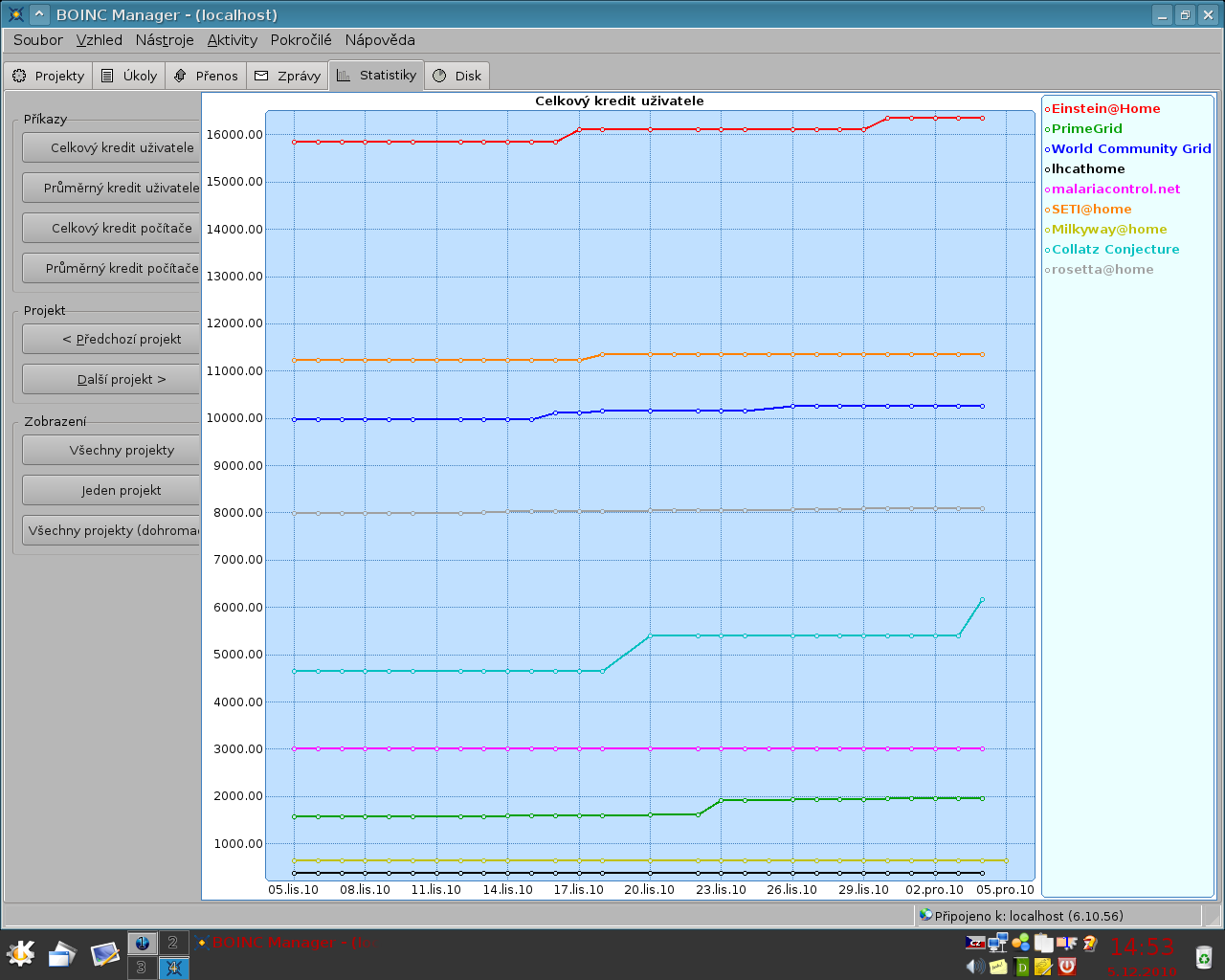Image resolution: width=1225 pixels, height=980 pixels.
Task: Switch to the Zprávy tab
Action: point(288,76)
